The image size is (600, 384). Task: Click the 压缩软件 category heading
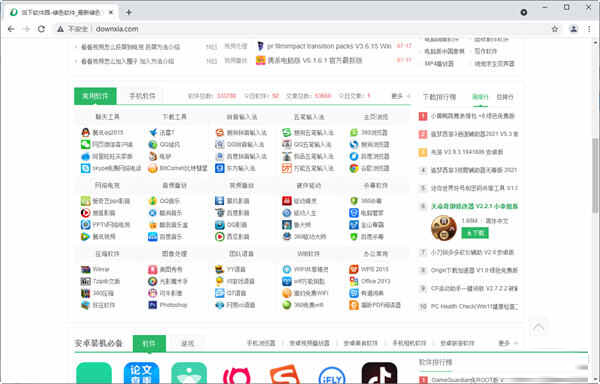pyautogui.click(x=107, y=254)
